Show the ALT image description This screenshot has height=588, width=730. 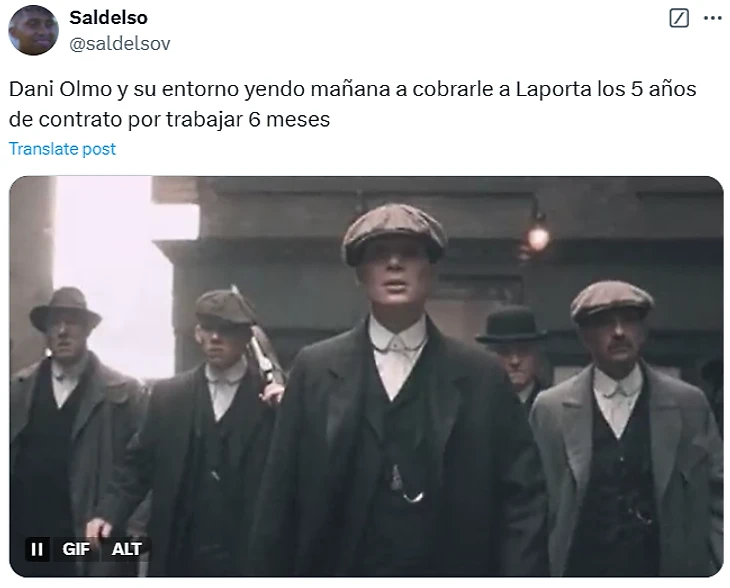pos(126,549)
